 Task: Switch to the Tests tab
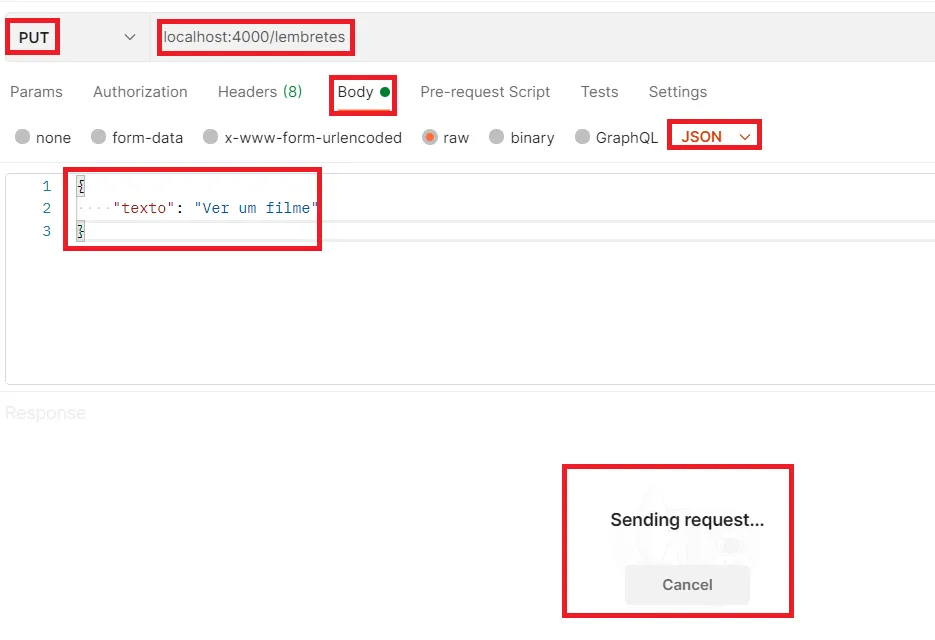click(x=599, y=92)
